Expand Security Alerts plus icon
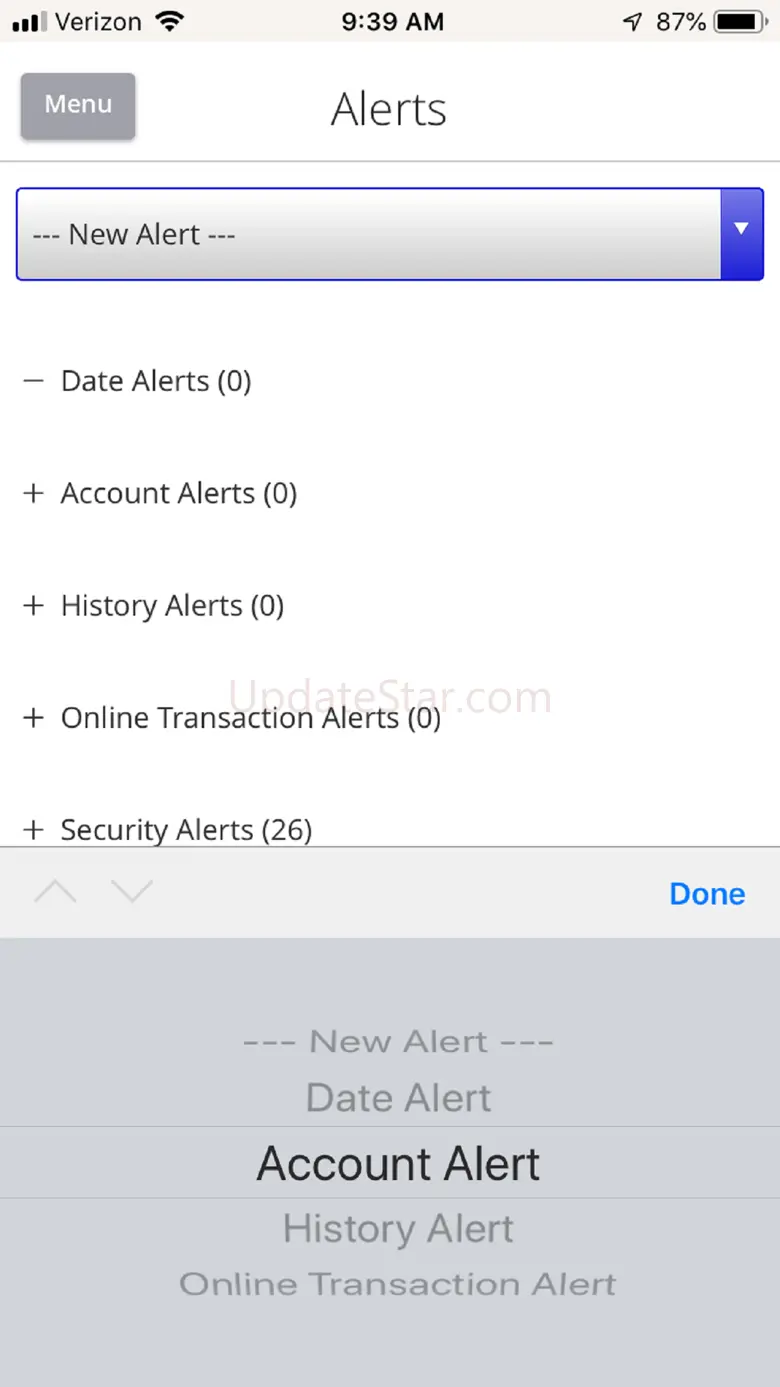 [34, 830]
